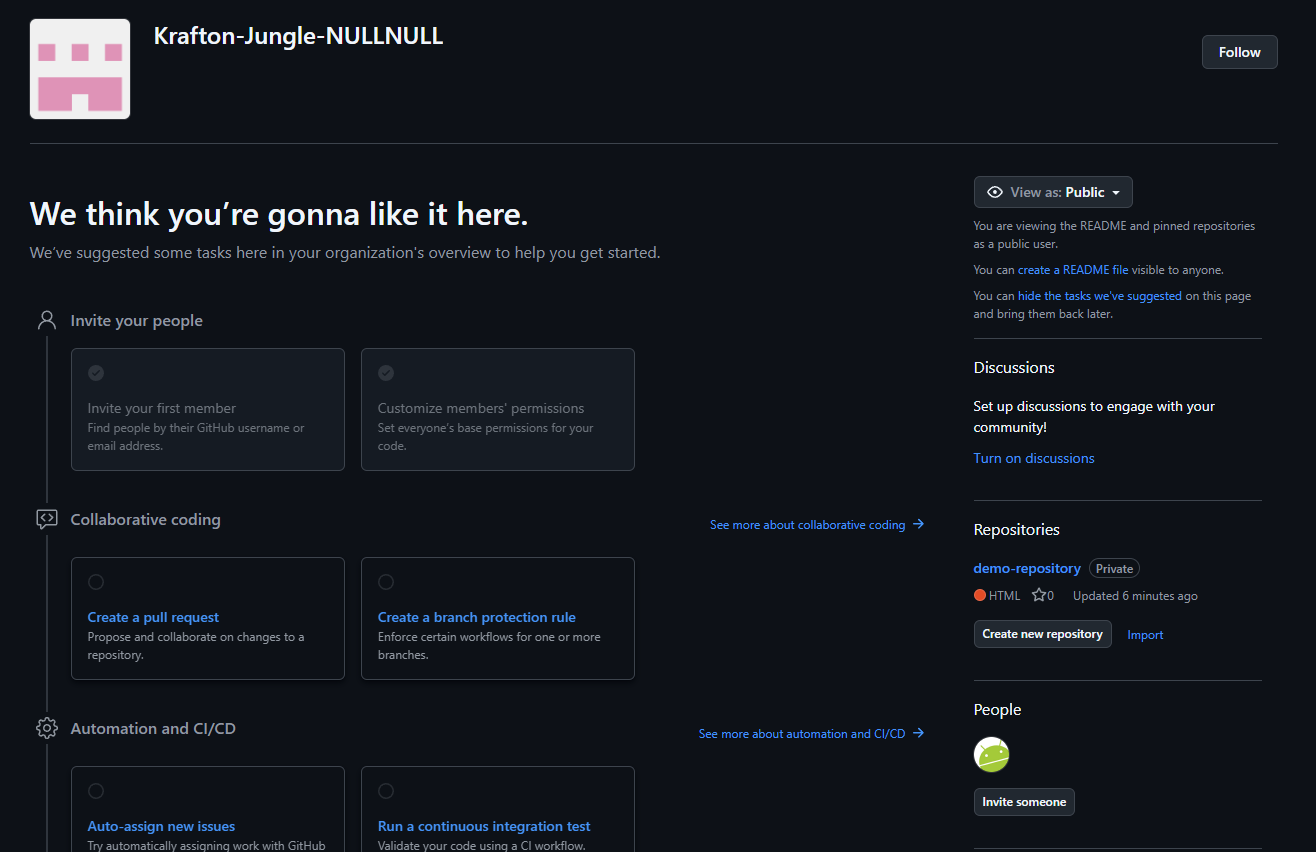Click checkmark on Invite your first member

coord(96,373)
